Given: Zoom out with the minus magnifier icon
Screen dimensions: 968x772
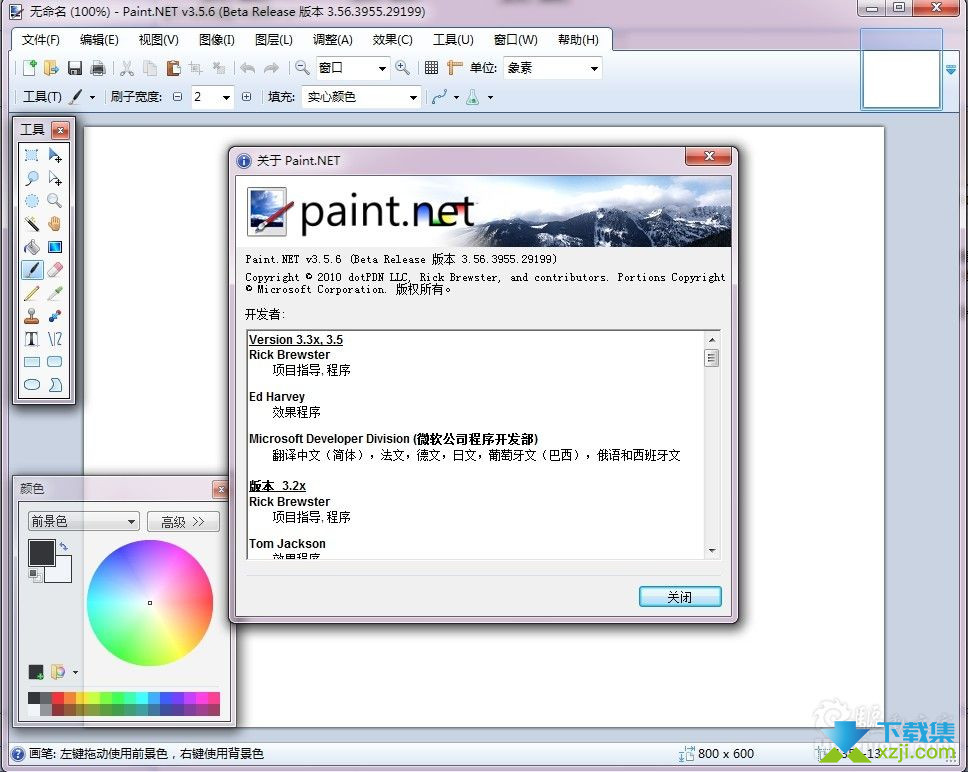Looking at the screenshot, I should tap(302, 67).
